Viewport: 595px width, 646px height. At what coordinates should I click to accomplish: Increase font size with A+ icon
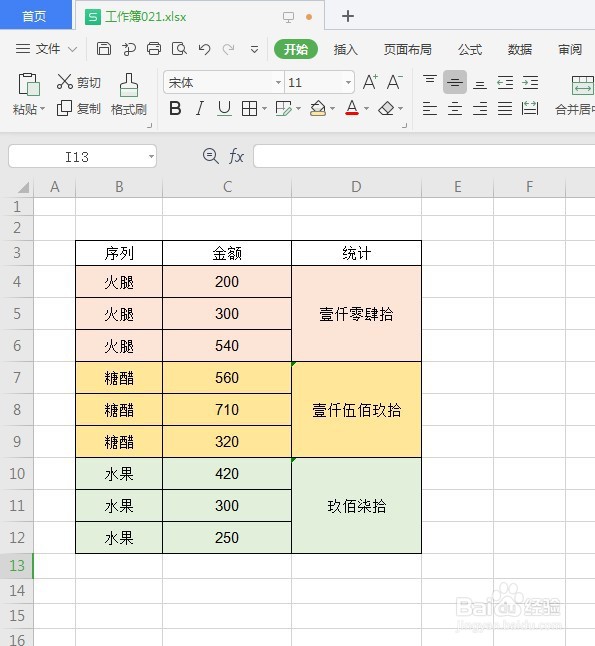(x=370, y=82)
